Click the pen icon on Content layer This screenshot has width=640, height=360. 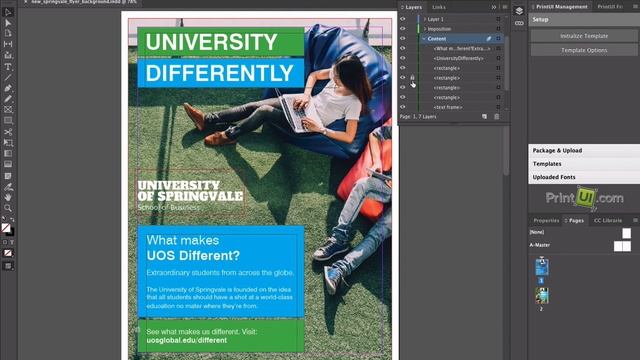489,39
